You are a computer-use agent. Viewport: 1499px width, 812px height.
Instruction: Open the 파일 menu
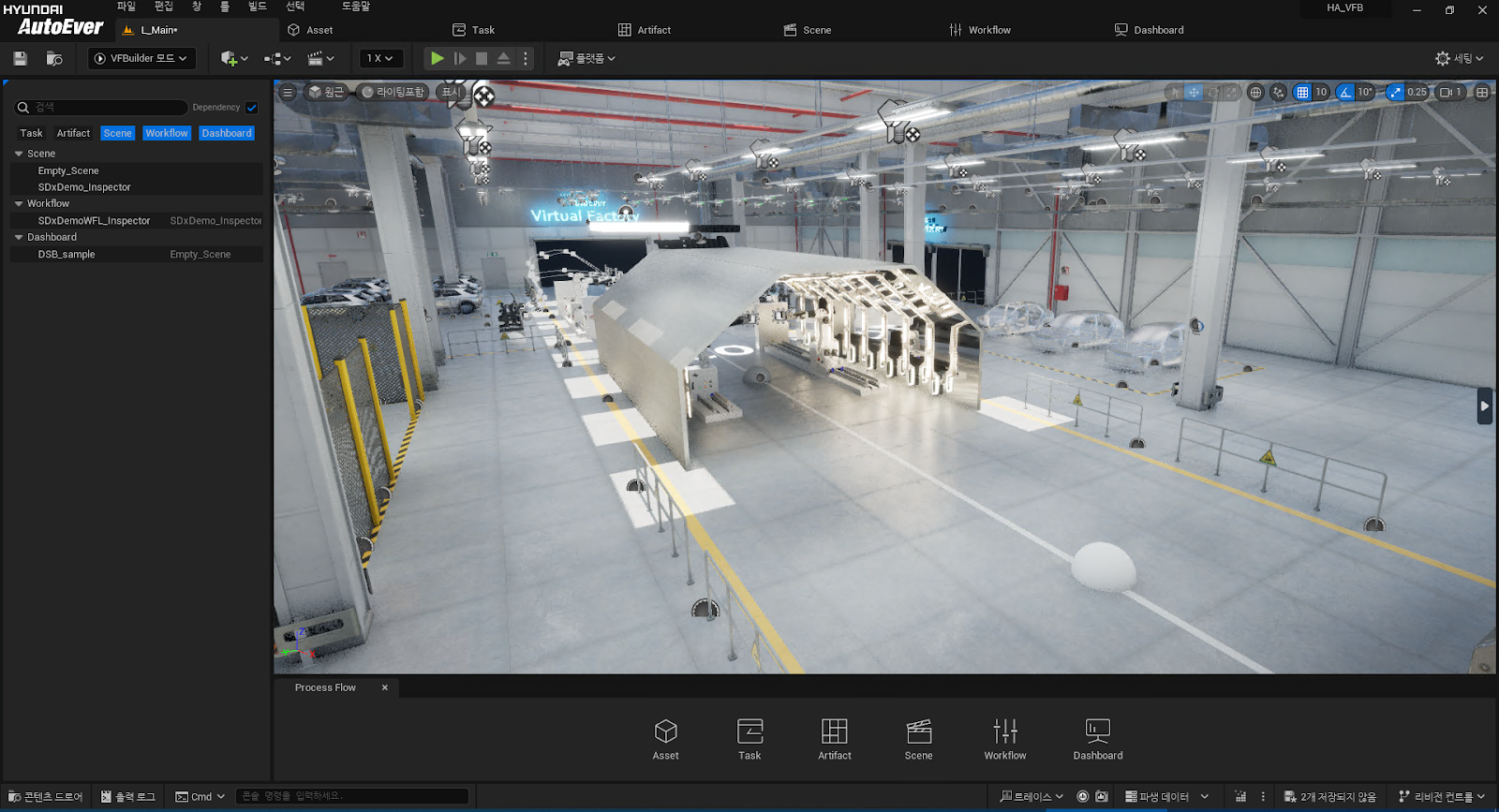pos(126,7)
